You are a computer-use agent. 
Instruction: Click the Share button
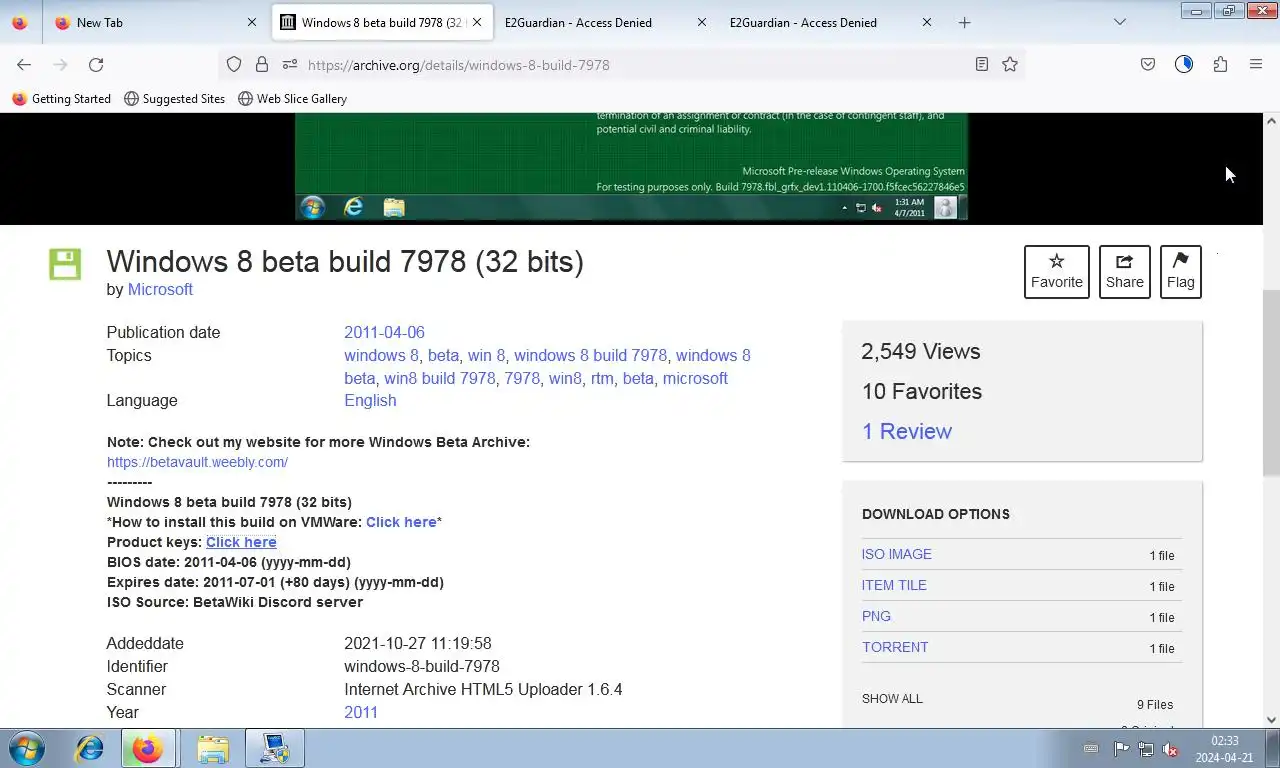tap(1125, 272)
